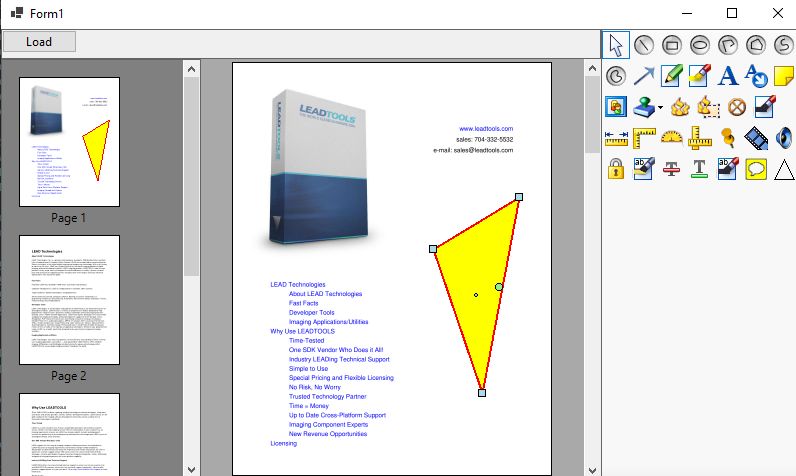
Task: Select the film strip Media tool
Action: click(x=756, y=138)
